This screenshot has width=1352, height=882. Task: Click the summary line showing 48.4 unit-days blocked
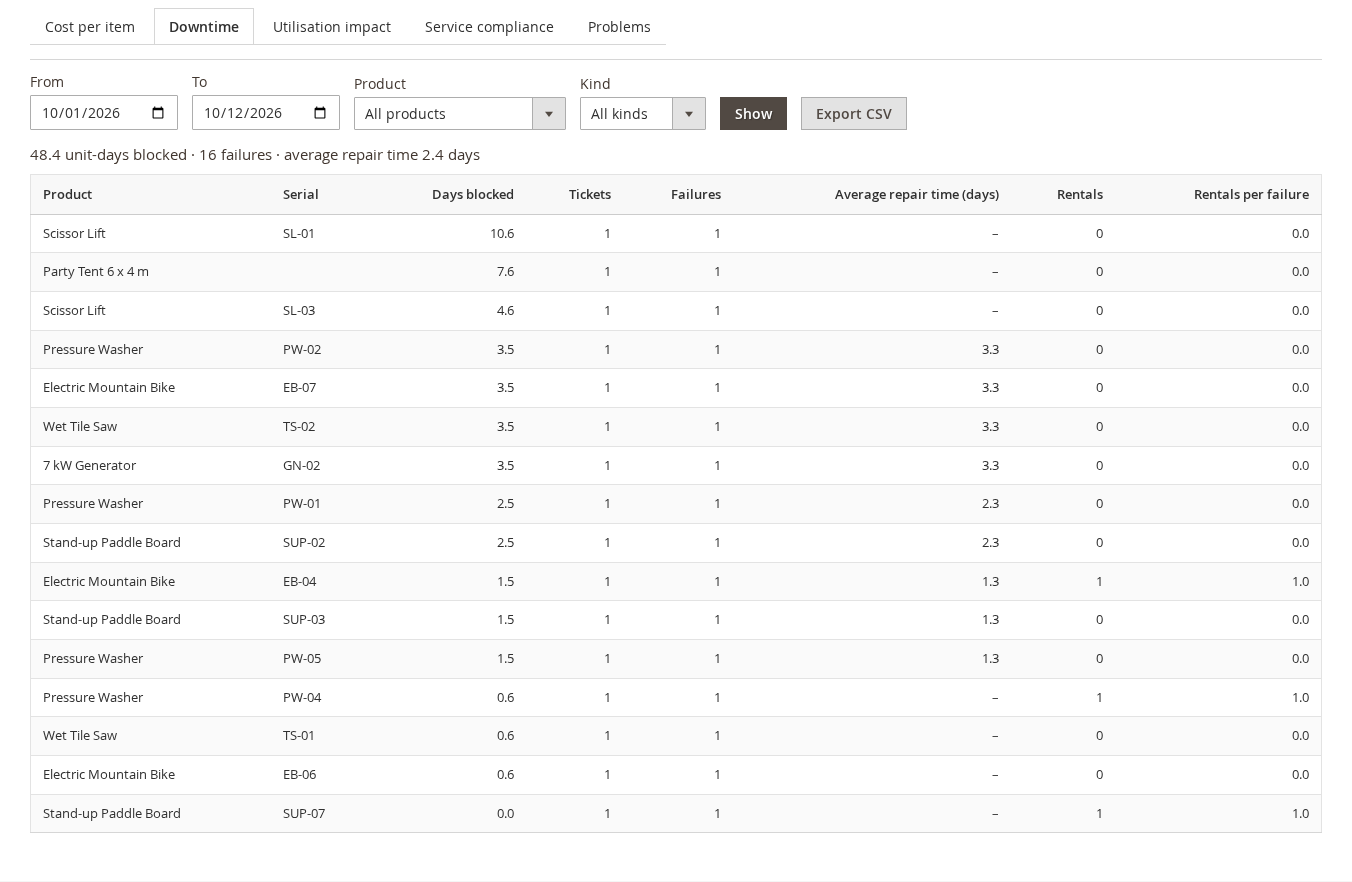coord(255,155)
